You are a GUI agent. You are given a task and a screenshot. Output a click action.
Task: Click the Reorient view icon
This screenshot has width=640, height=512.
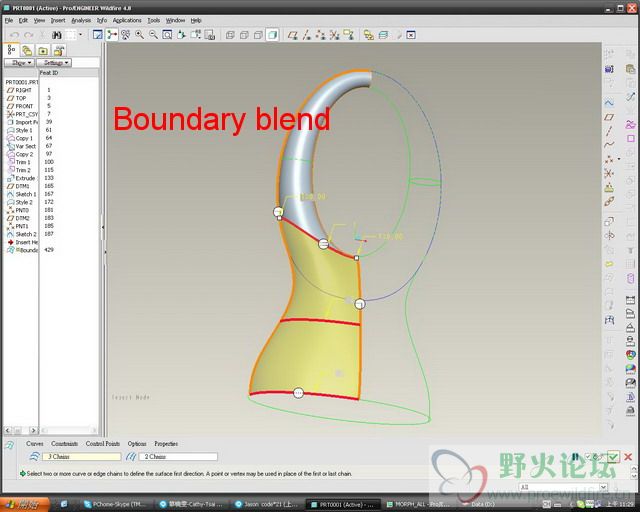[x=181, y=35]
